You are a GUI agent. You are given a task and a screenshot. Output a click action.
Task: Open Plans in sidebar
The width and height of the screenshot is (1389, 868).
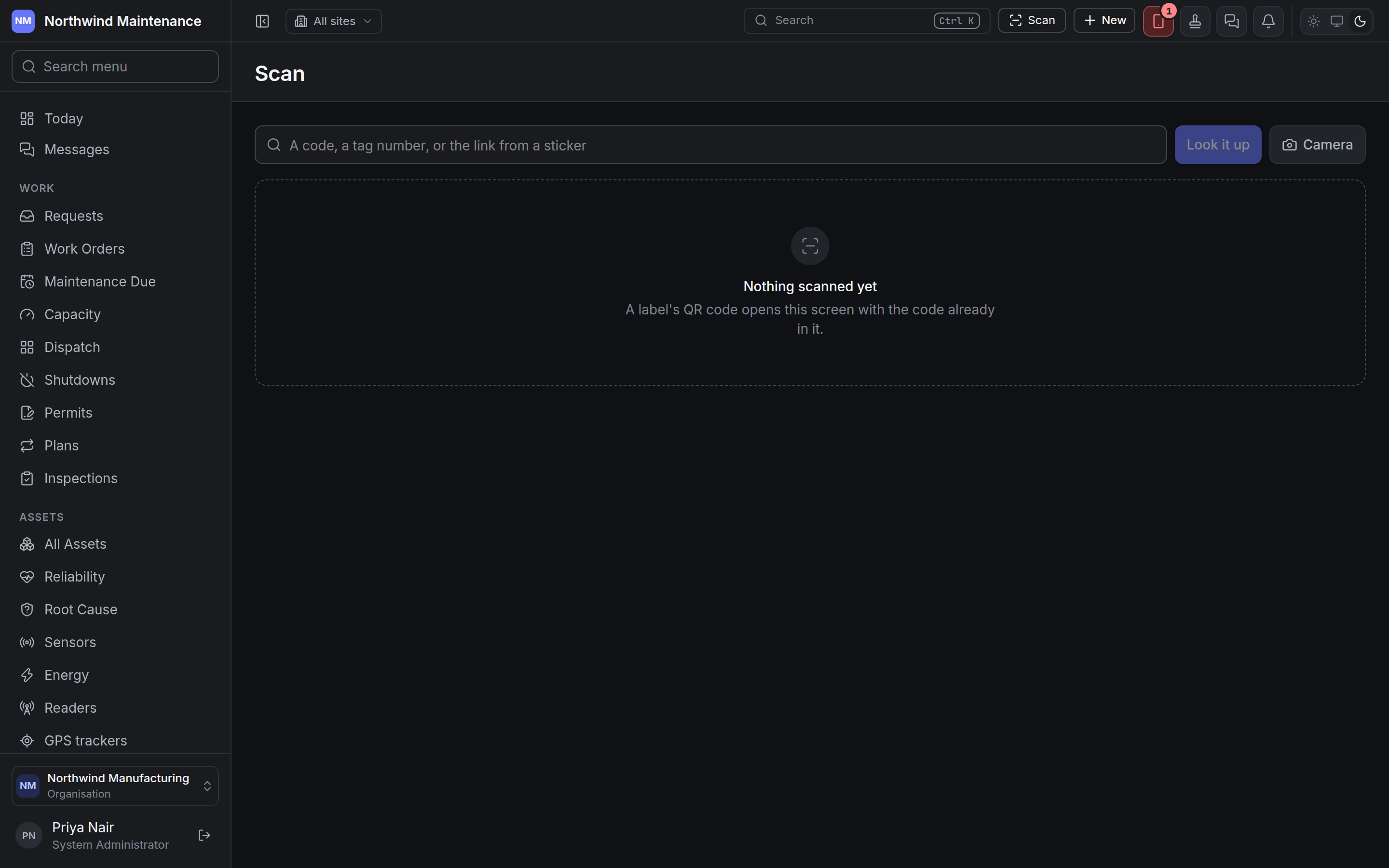[115, 445]
